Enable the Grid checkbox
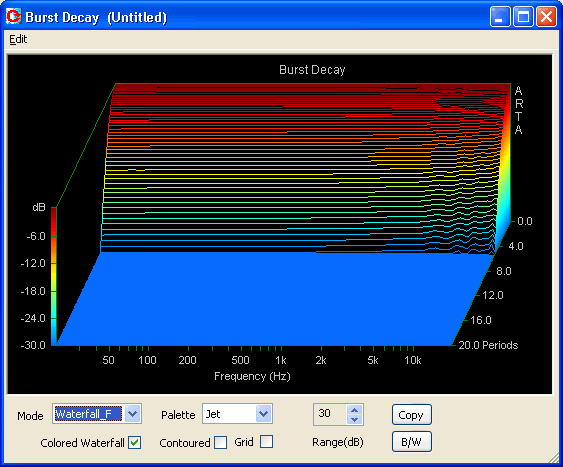The image size is (563, 467). [x=266, y=442]
